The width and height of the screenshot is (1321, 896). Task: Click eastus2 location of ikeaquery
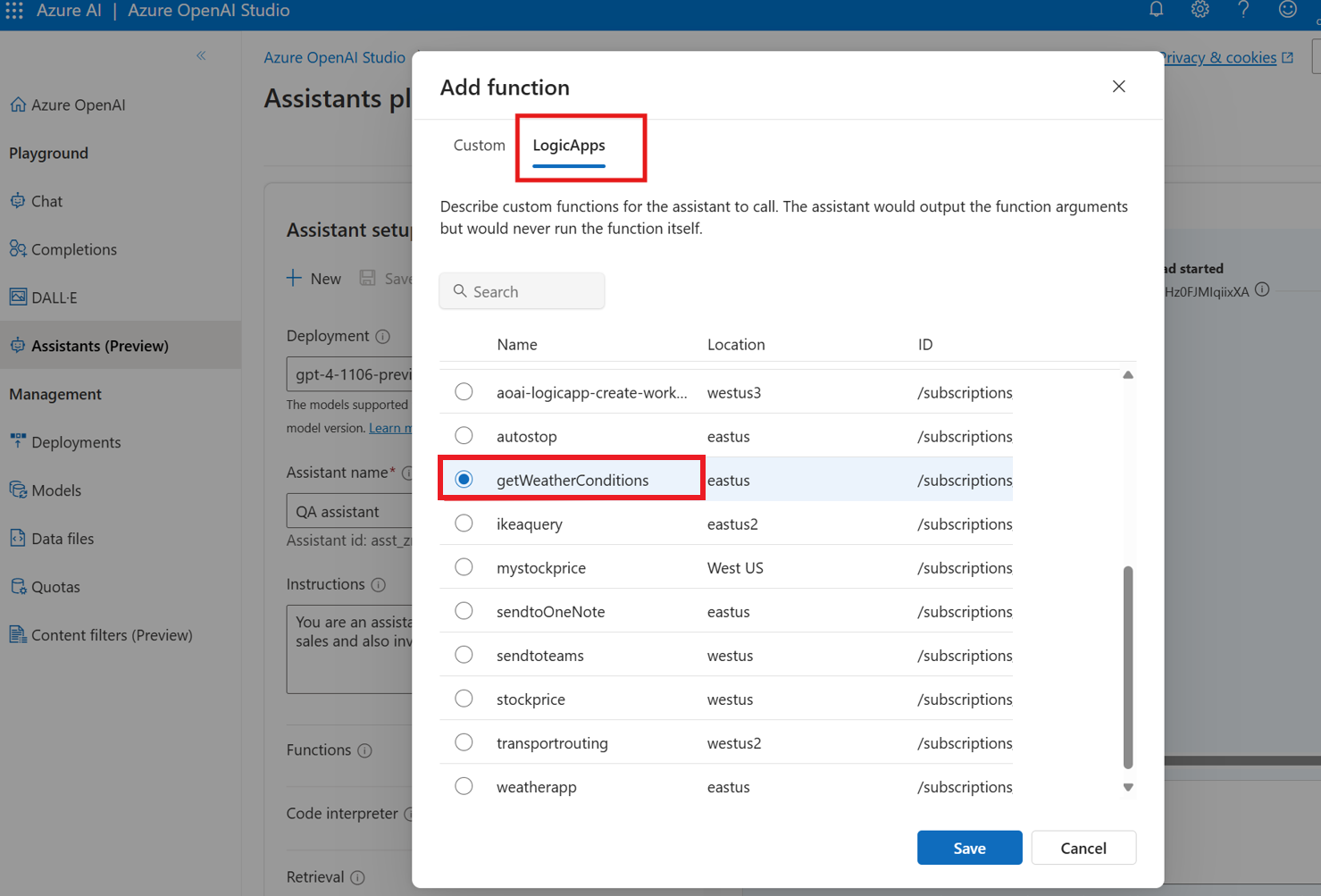pos(732,524)
